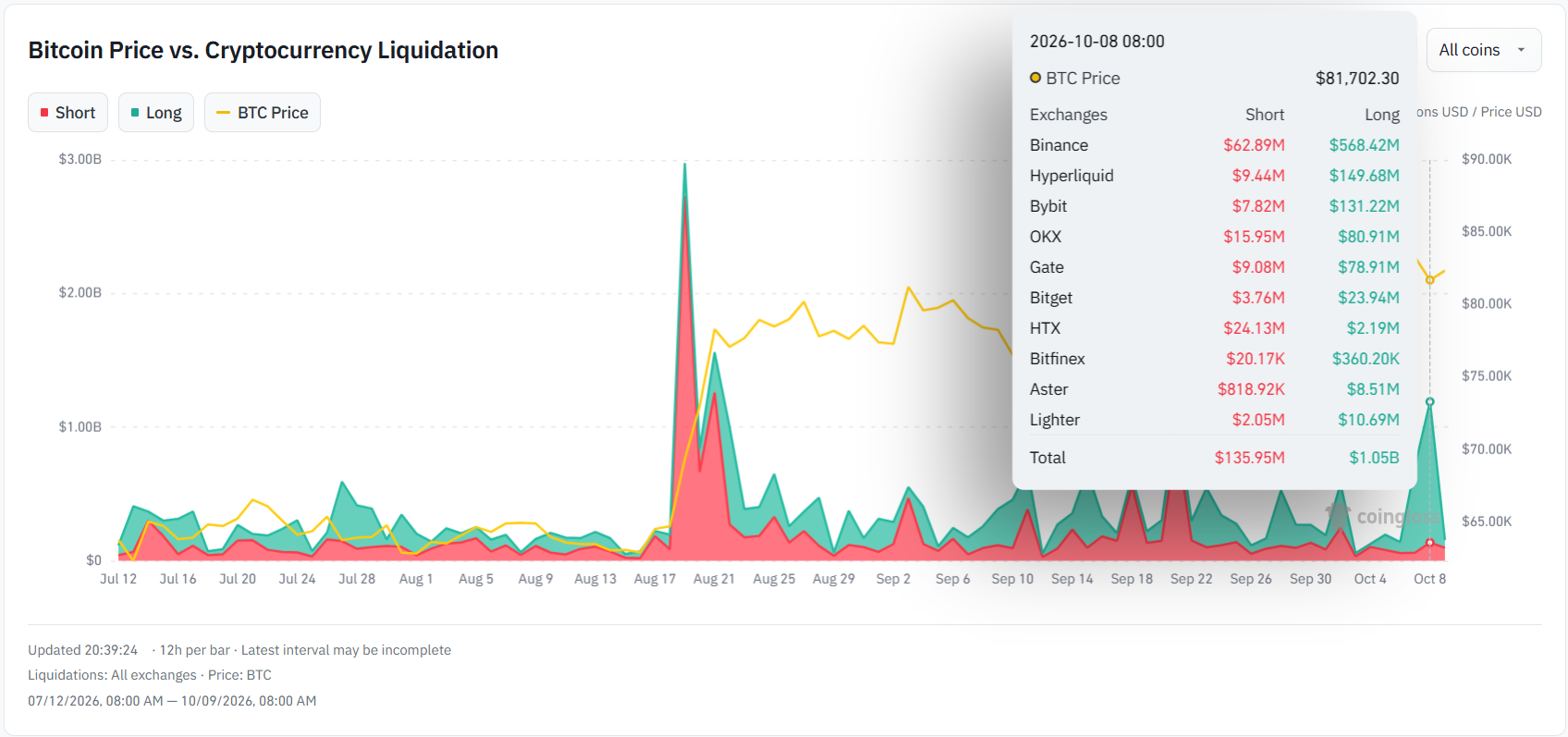Toggle the Long series legend button

pyautogui.click(x=156, y=113)
